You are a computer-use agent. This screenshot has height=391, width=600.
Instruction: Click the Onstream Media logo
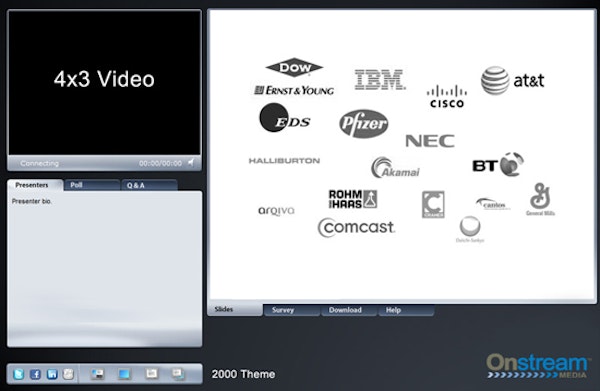pyautogui.click(x=539, y=366)
